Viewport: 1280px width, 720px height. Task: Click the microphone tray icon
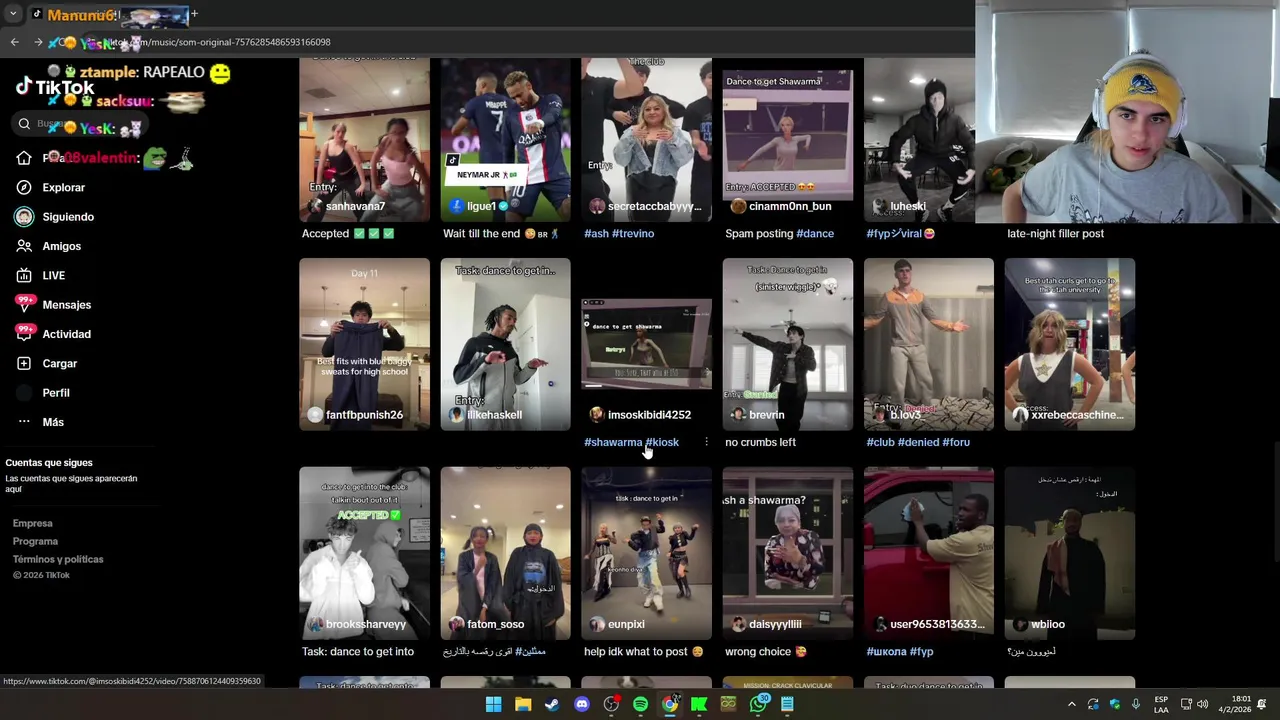pos(1136,704)
